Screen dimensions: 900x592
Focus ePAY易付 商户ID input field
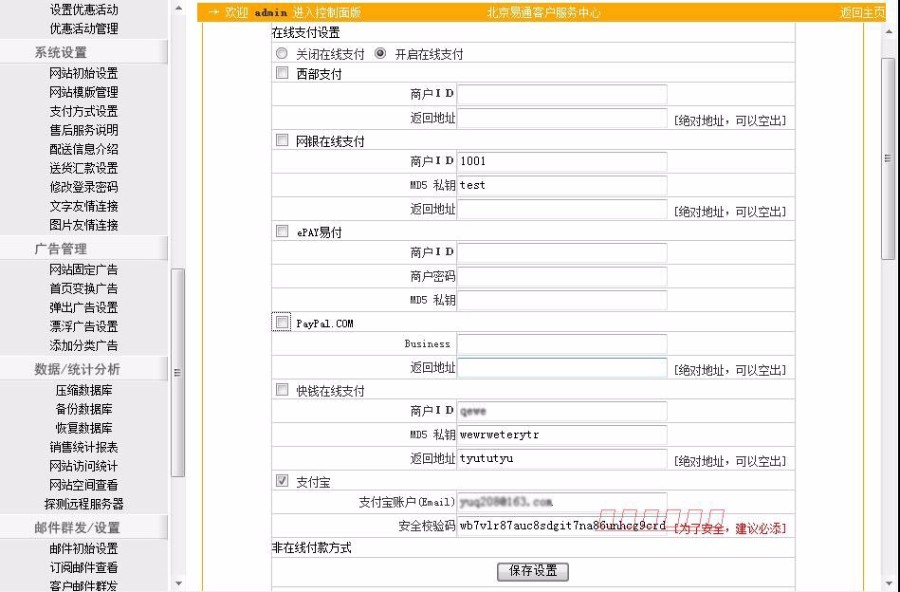tap(562, 253)
